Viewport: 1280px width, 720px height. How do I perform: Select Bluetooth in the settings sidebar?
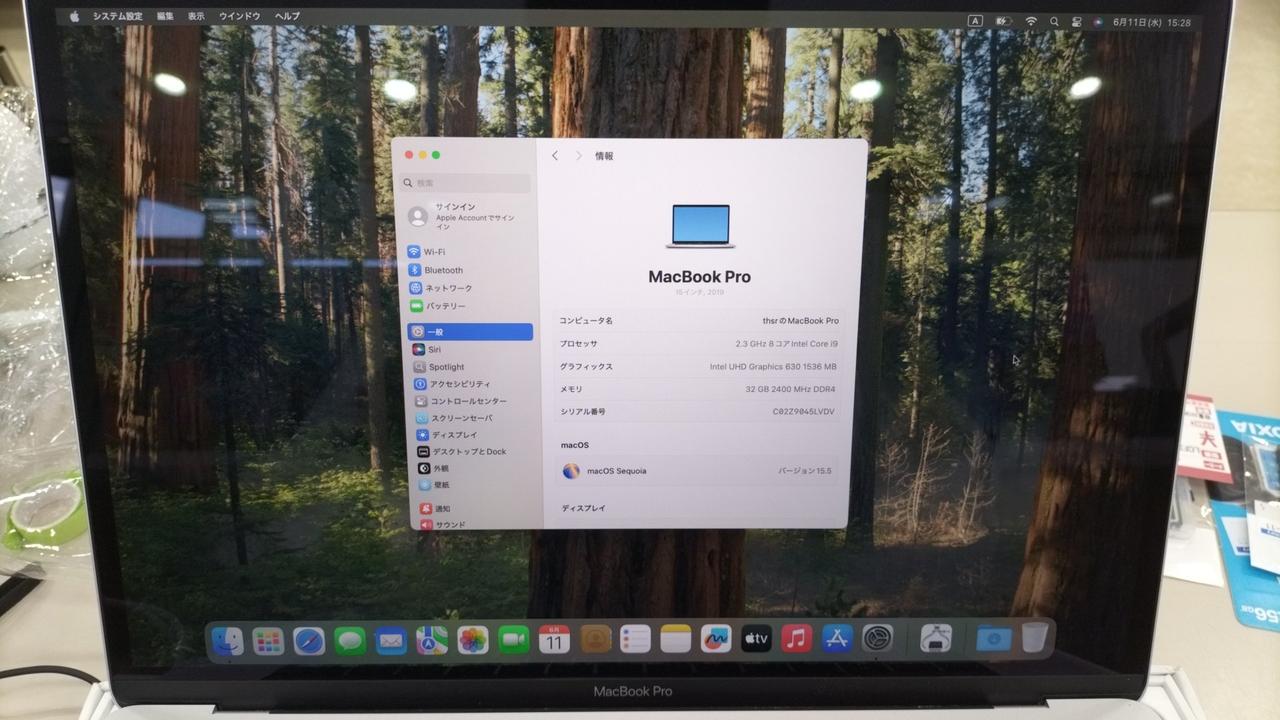point(442,270)
